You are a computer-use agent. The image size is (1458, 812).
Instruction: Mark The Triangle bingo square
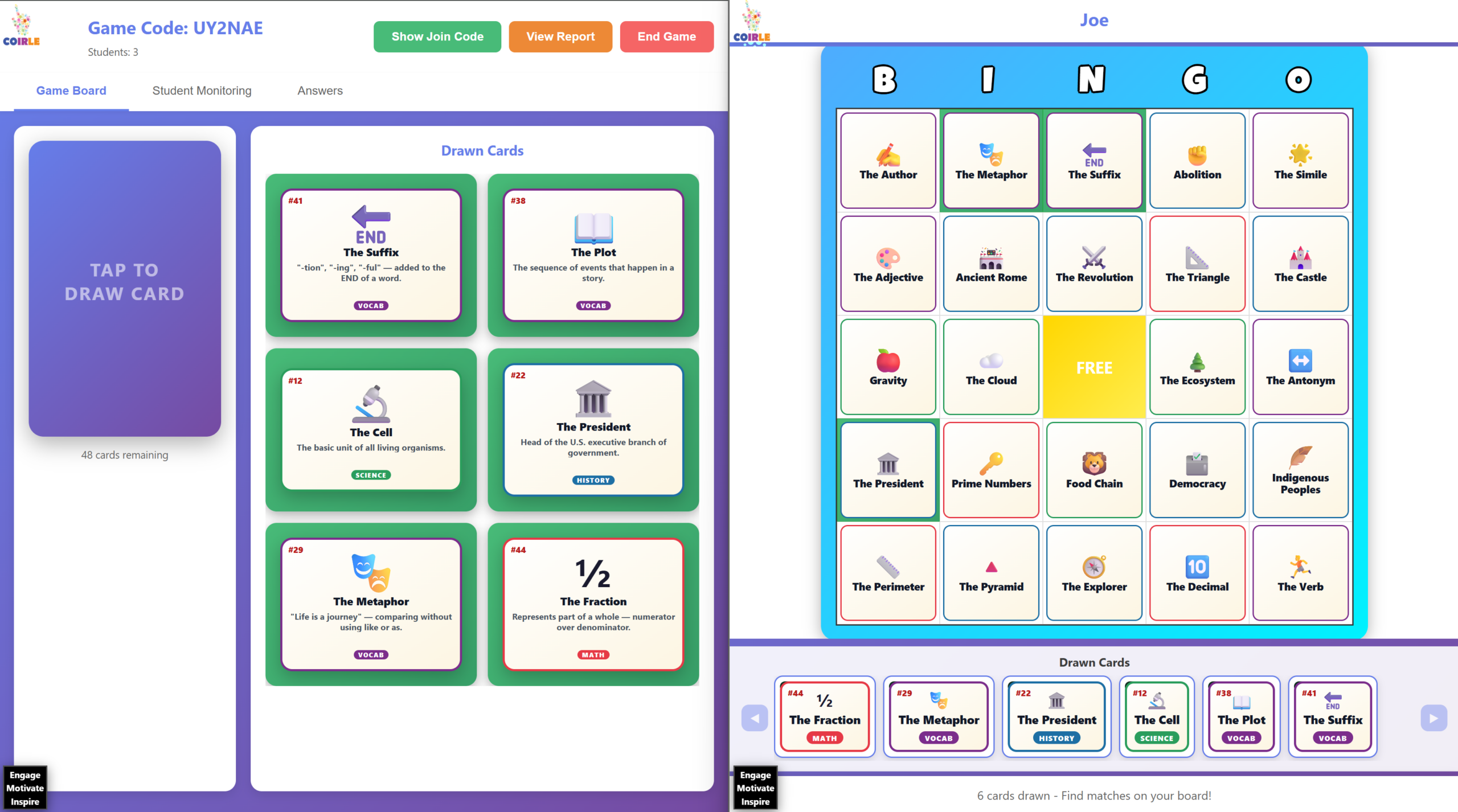click(x=1197, y=264)
